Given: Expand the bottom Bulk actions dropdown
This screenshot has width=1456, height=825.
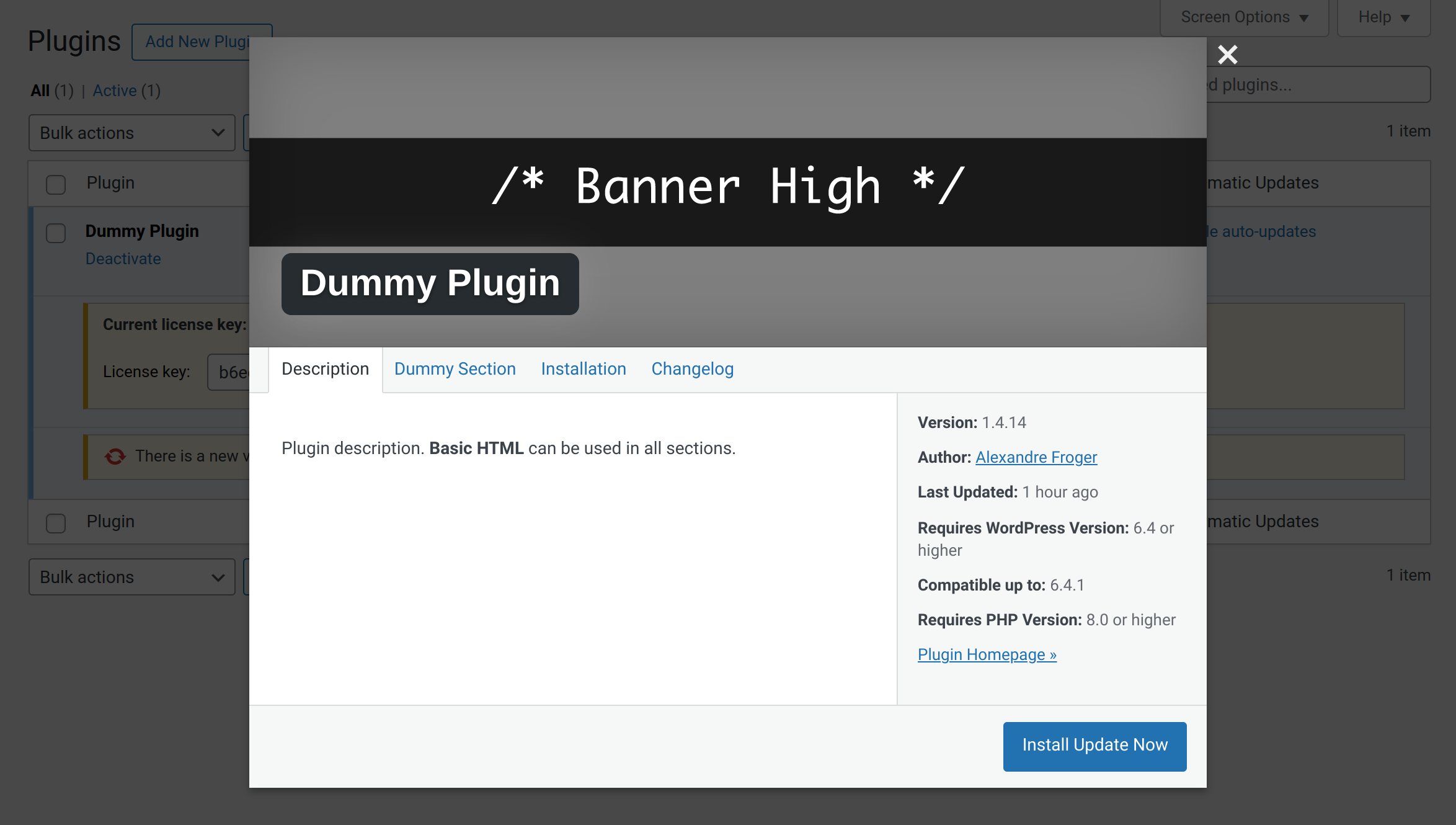Looking at the screenshot, I should click(x=130, y=577).
